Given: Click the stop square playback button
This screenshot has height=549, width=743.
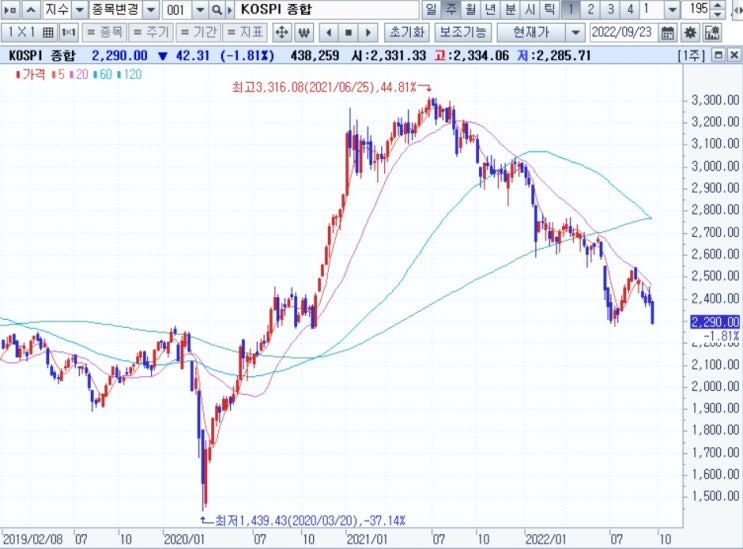Looking at the screenshot, I should pos(348,32).
